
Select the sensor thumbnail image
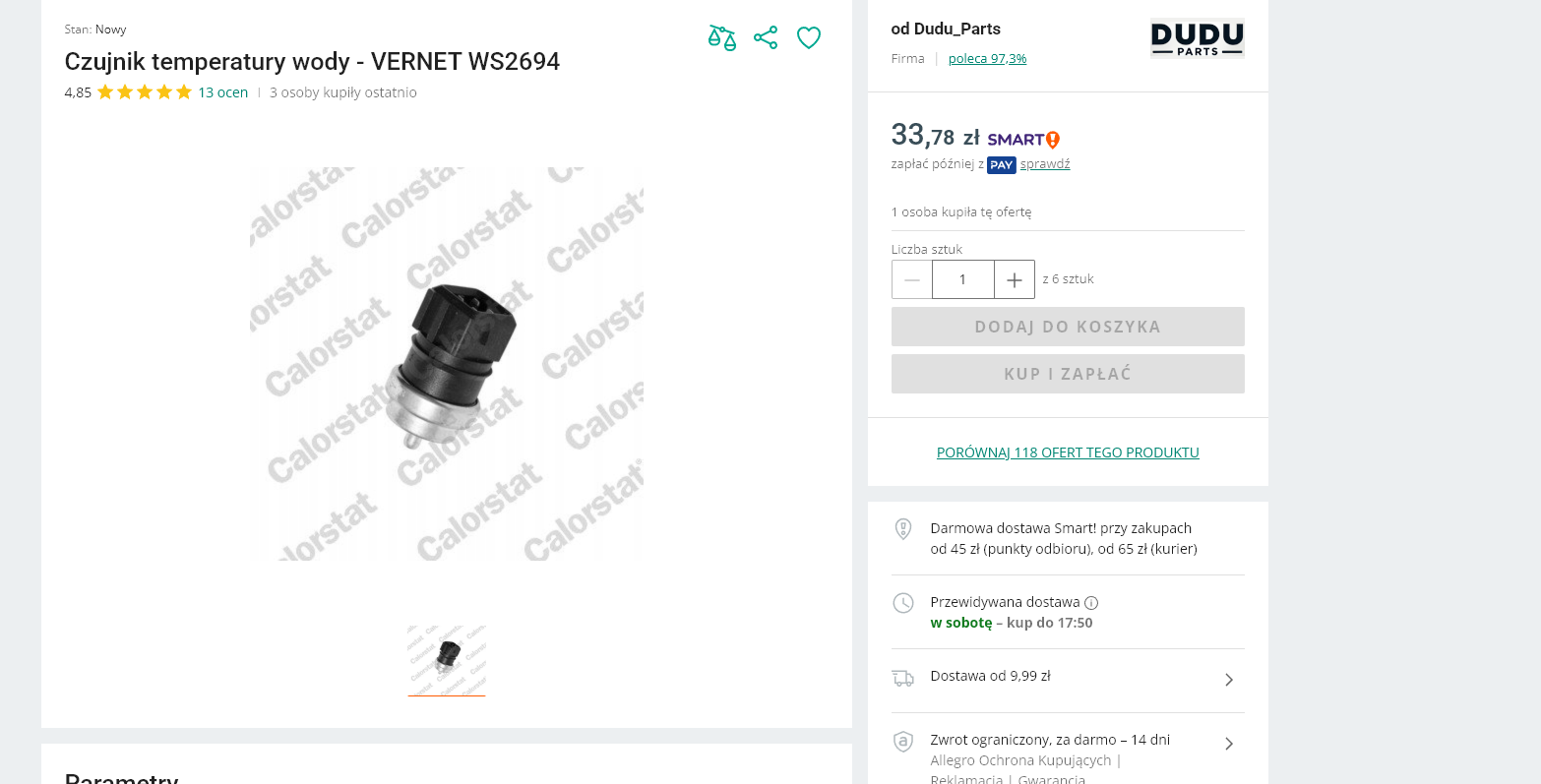click(447, 660)
